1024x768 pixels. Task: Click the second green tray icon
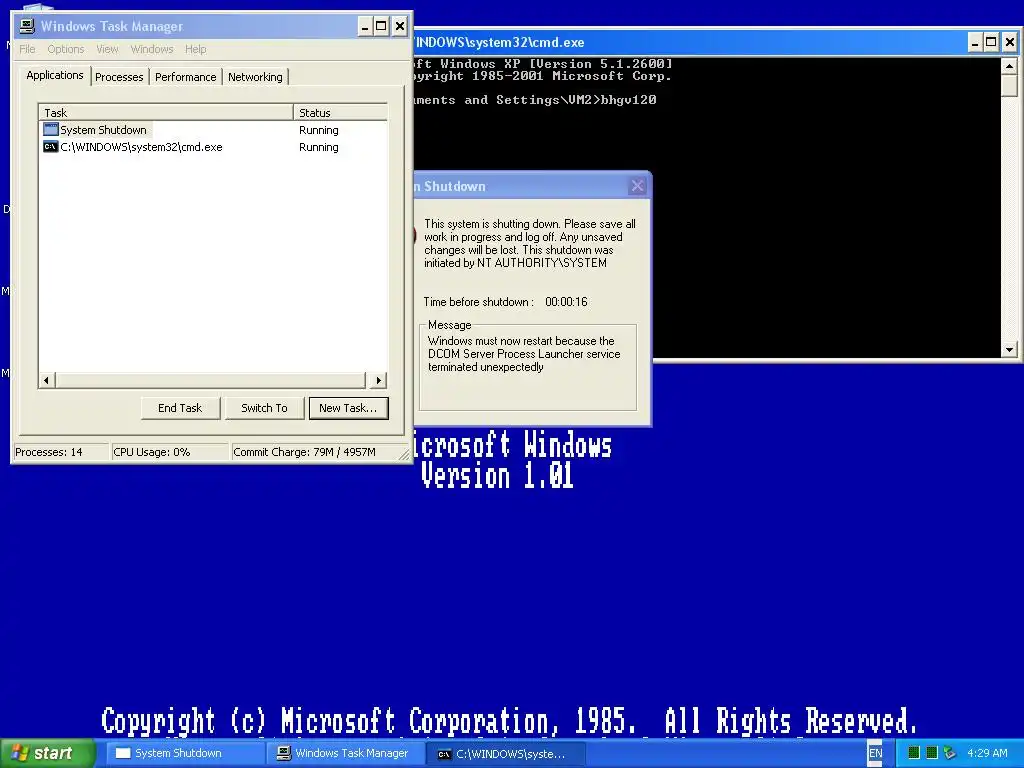click(932, 753)
